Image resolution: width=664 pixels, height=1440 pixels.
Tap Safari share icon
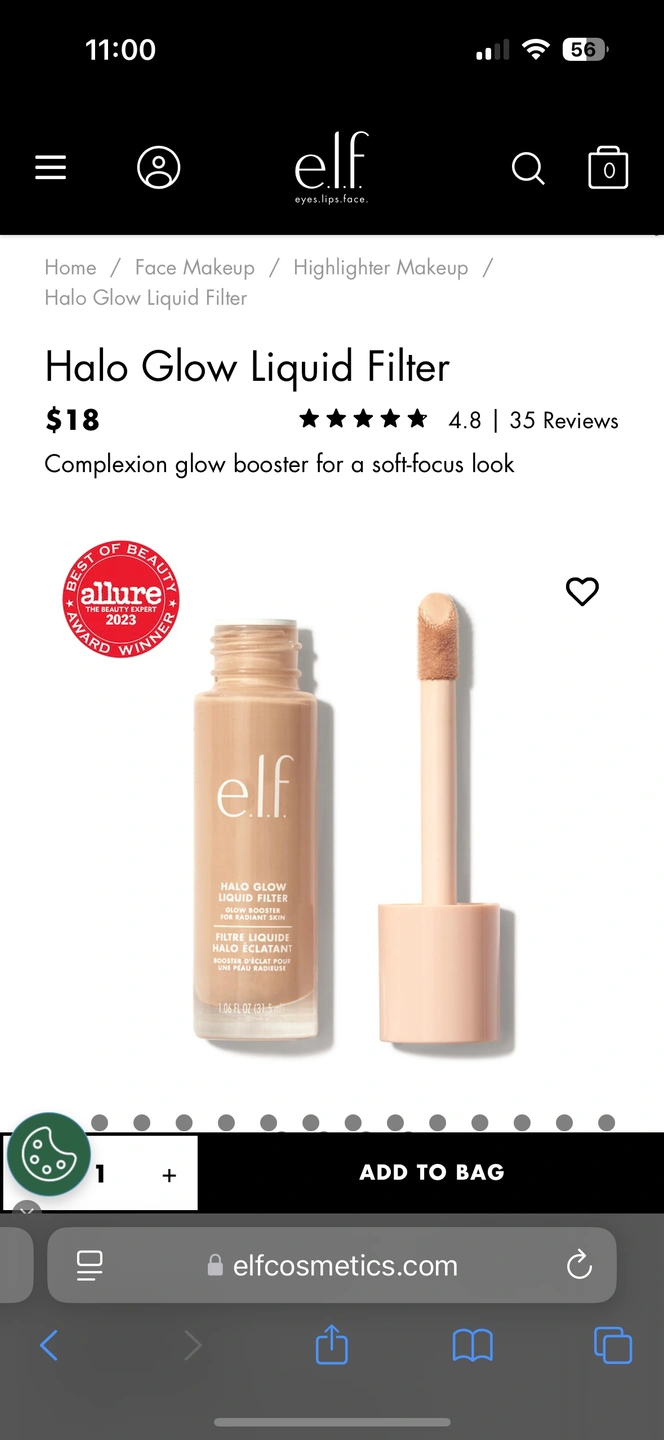[x=332, y=1345]
